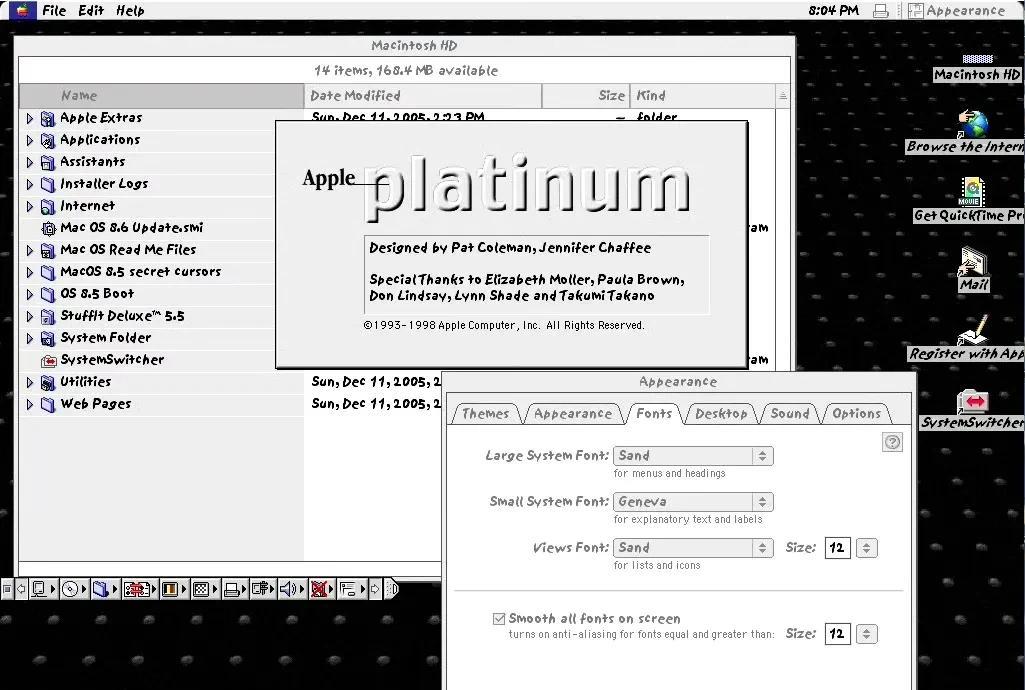
Task: Expand the Apple Extras folder triangle
Action: 29,118
